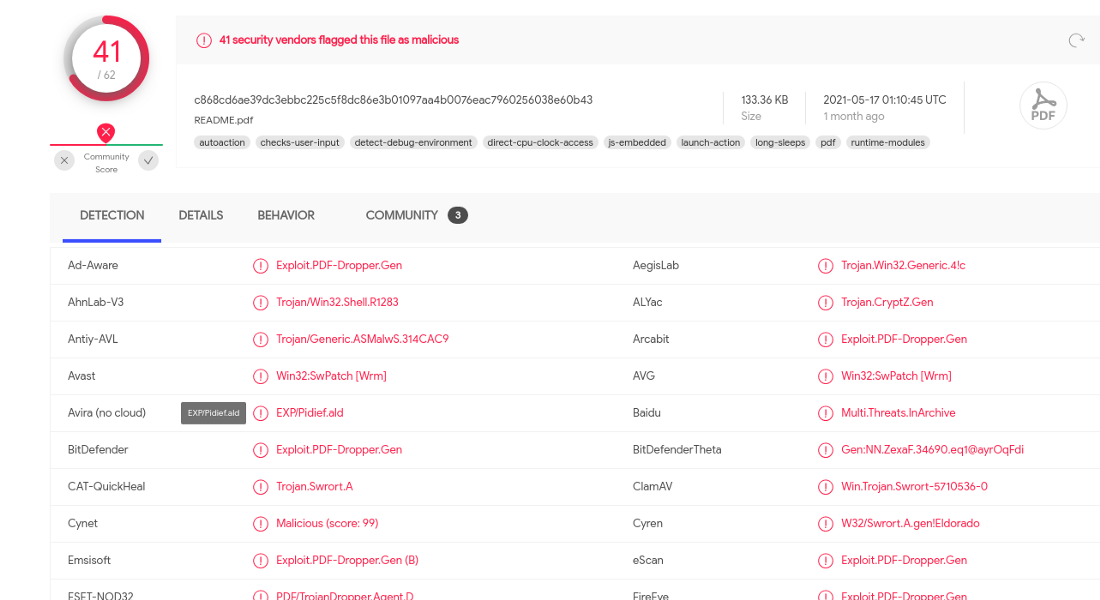Click the alert icon in the Ad-Aware row
1100x600 pixels.
(260, 266)
